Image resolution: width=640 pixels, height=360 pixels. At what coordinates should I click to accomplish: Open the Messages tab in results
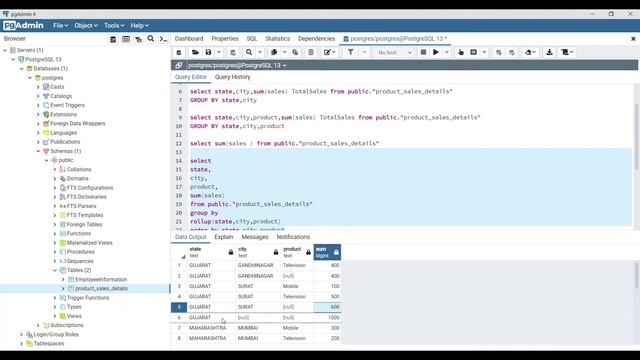tap(255, 237)
